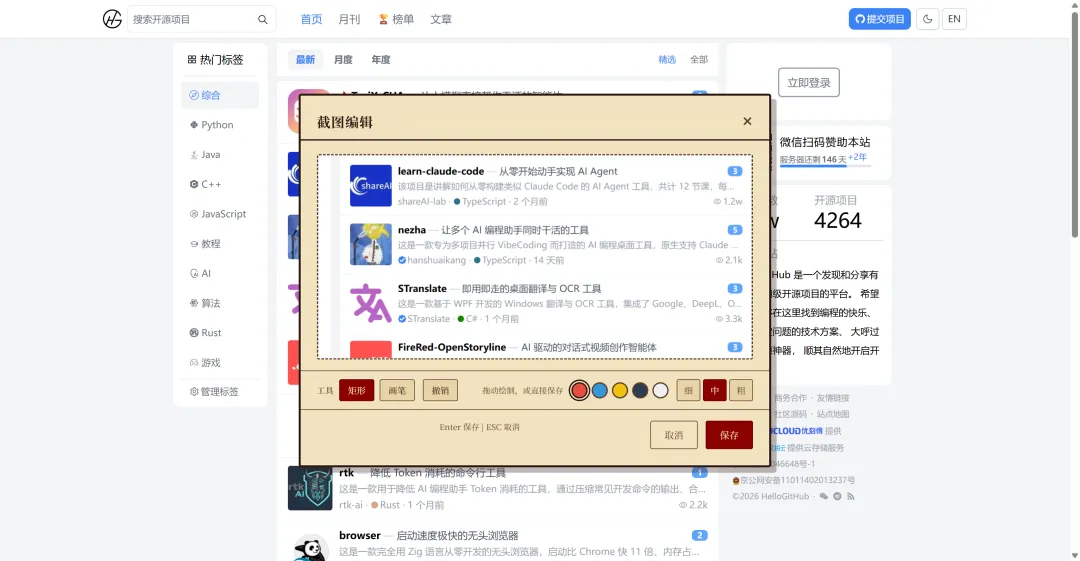Click learn-claude-code thumbnail in screenshot preview

point(371,185)
